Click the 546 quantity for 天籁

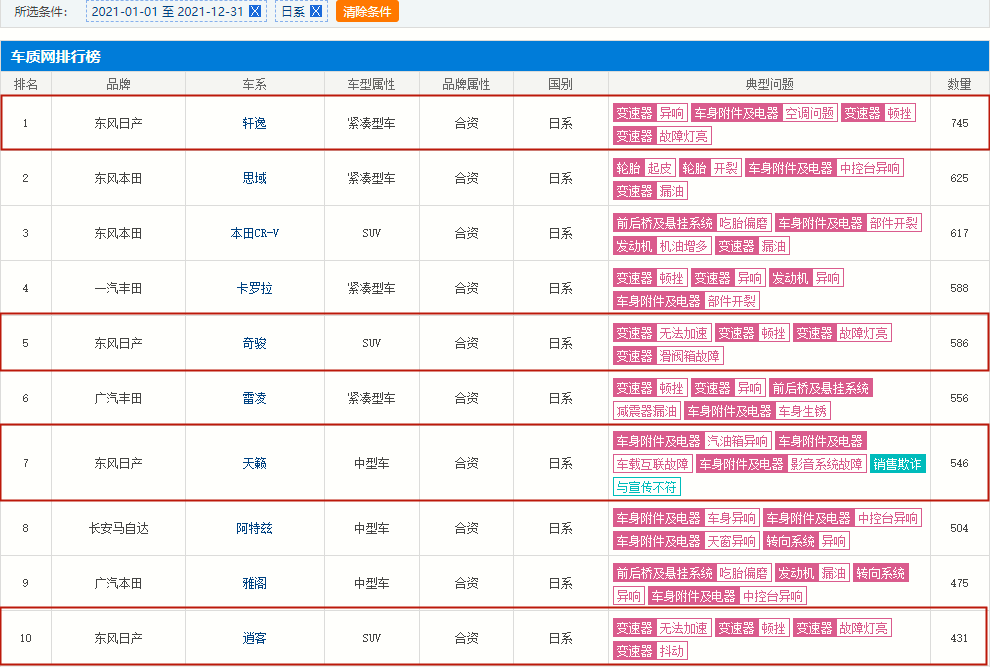959,463
